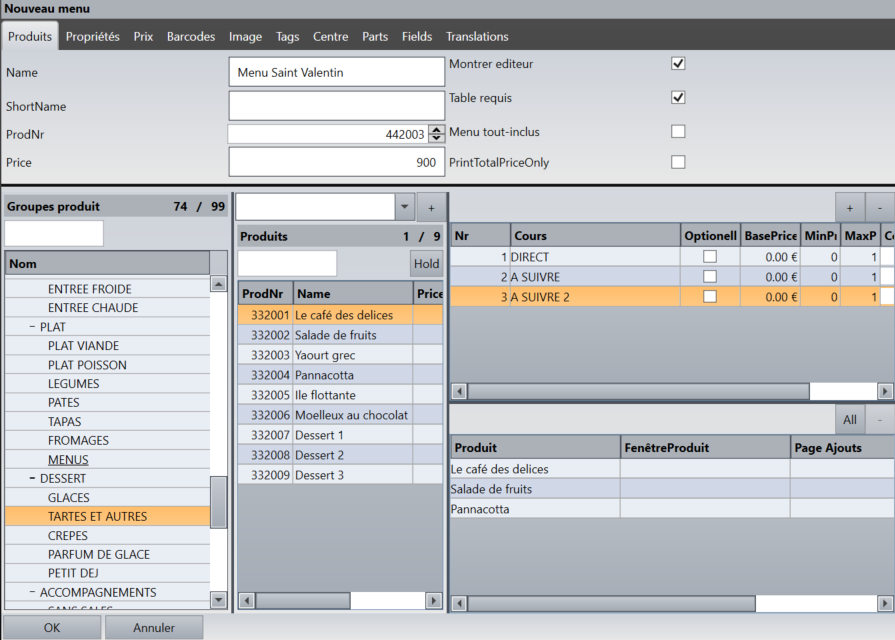This screenshot has height=640, width=895.
Task: Uncheck the Table requis checkbox
Action: [x=678, y=98]
